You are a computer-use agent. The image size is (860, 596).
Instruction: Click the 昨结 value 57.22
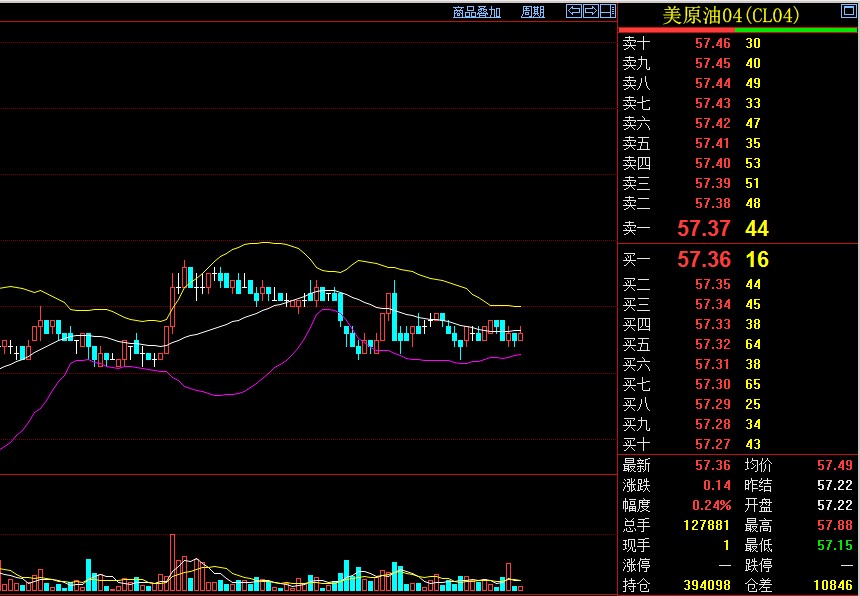pos(835,485)
